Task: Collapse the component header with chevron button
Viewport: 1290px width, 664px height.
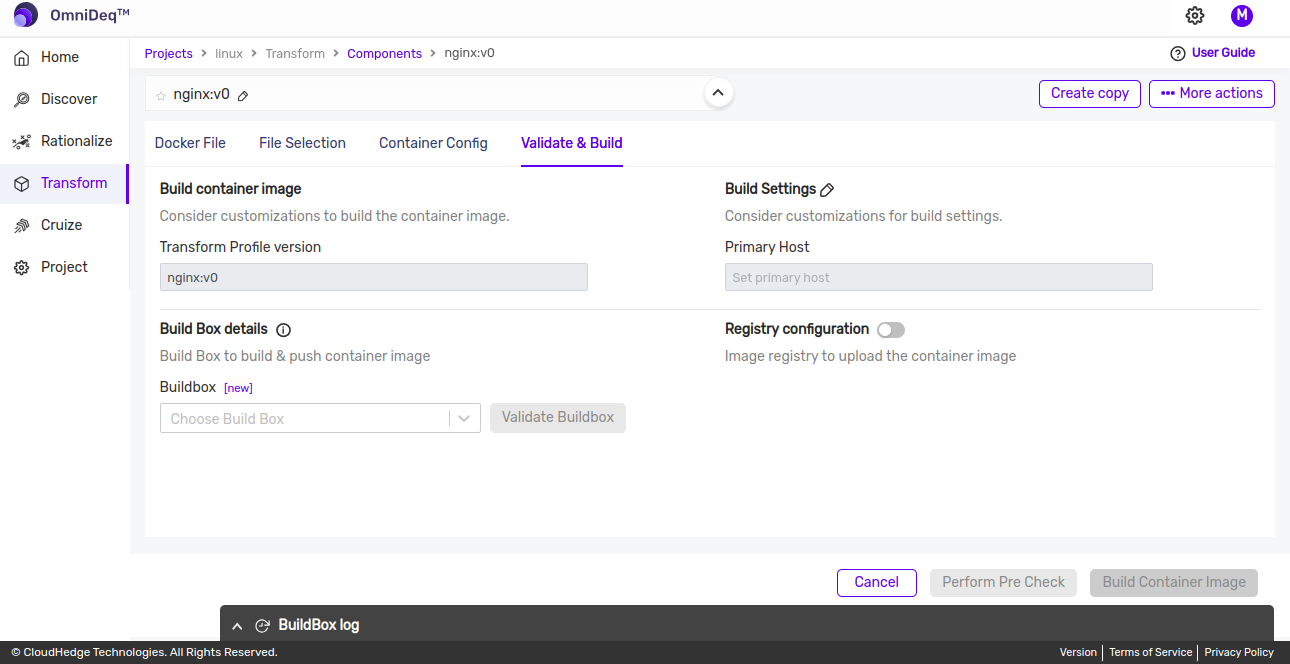Action: click(x=718, y=93)
